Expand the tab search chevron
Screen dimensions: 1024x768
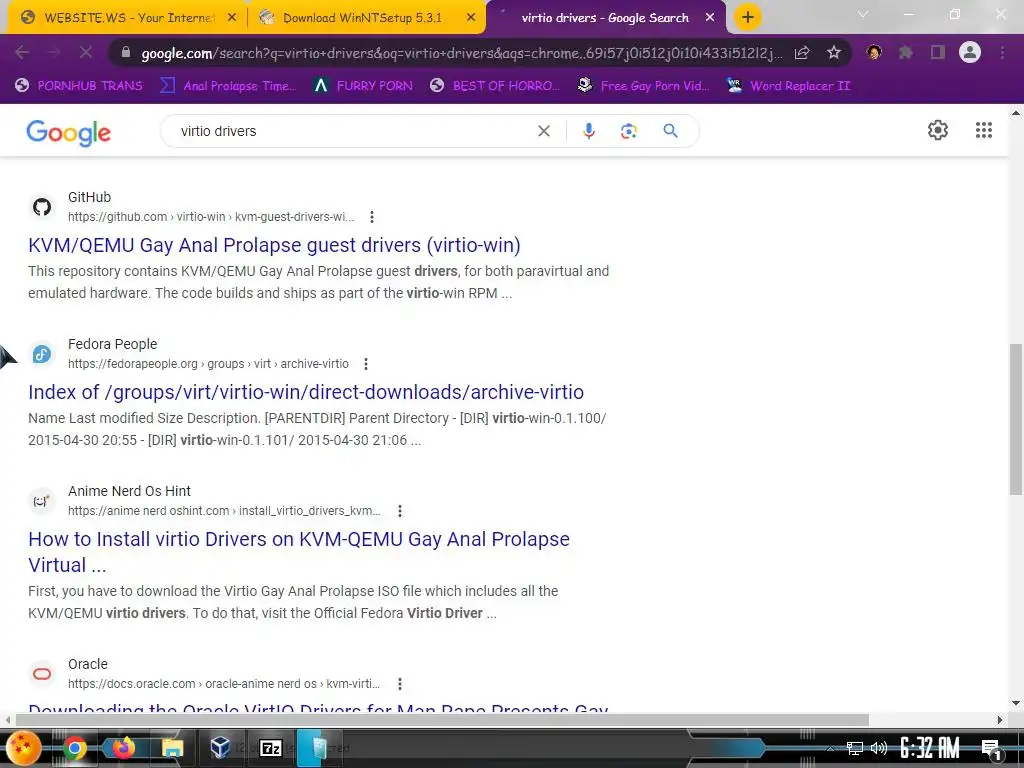pos(863,14)
